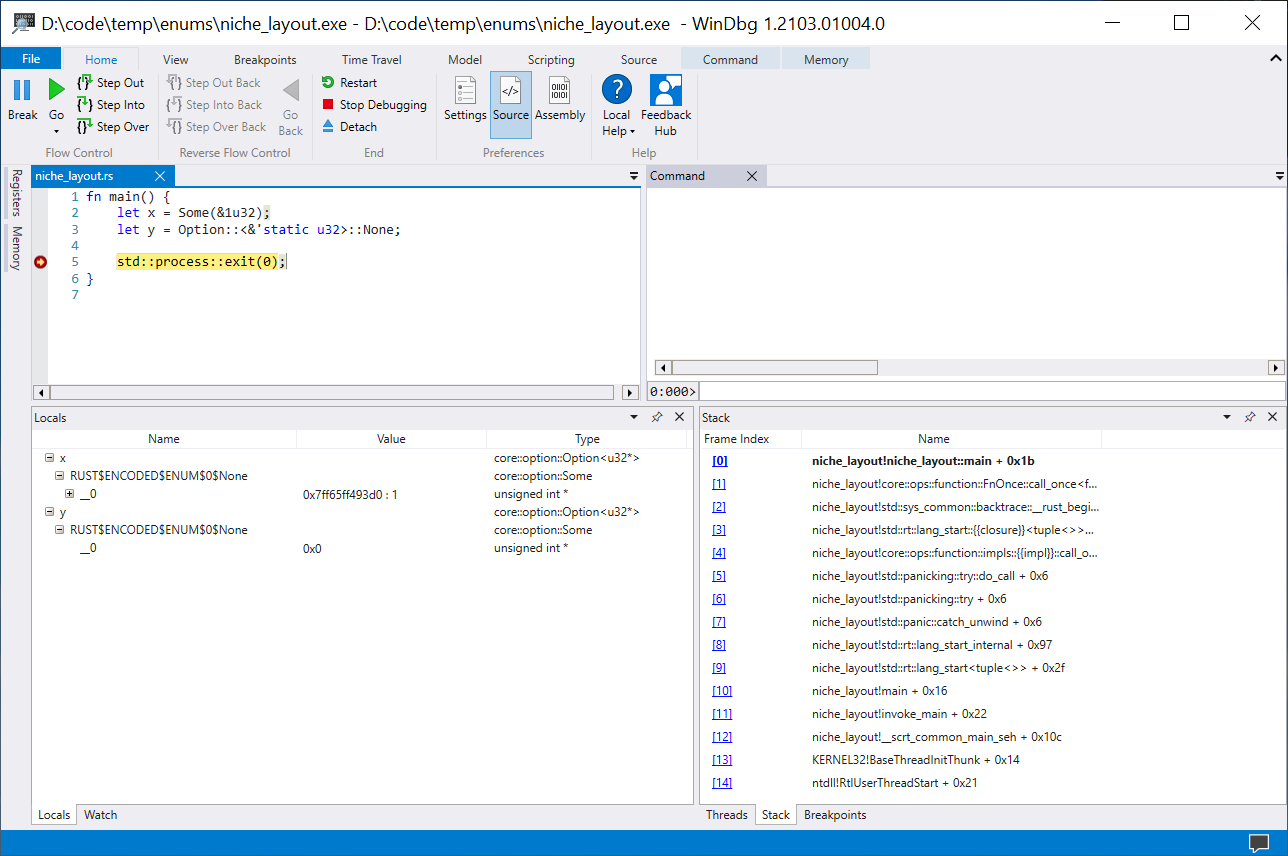The image size is (1288, 856).
Task: Switch to the Time Travel ribbon tab
Action: pos(371,60)
